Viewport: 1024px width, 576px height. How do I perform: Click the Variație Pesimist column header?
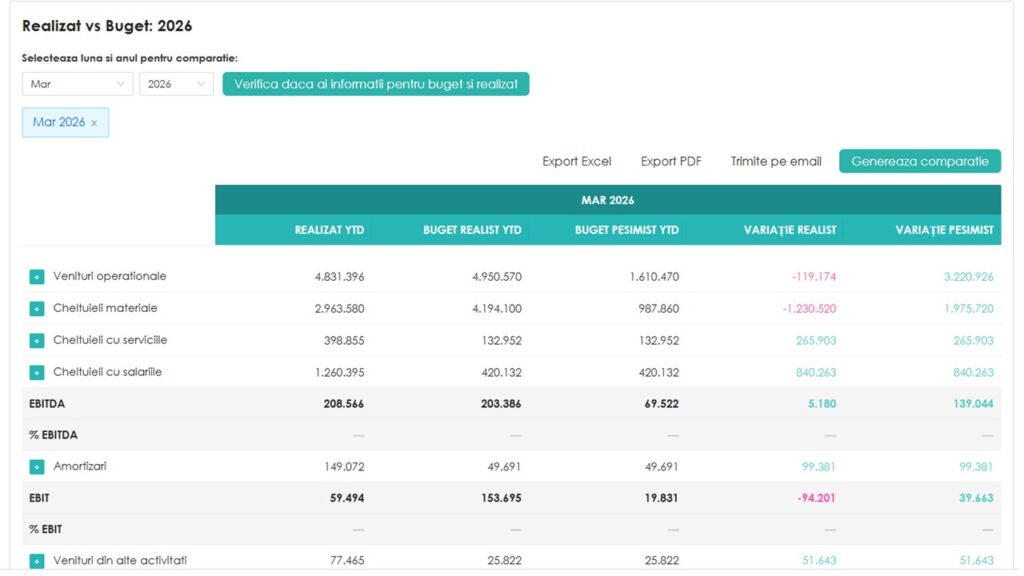(x=944, y=230)
